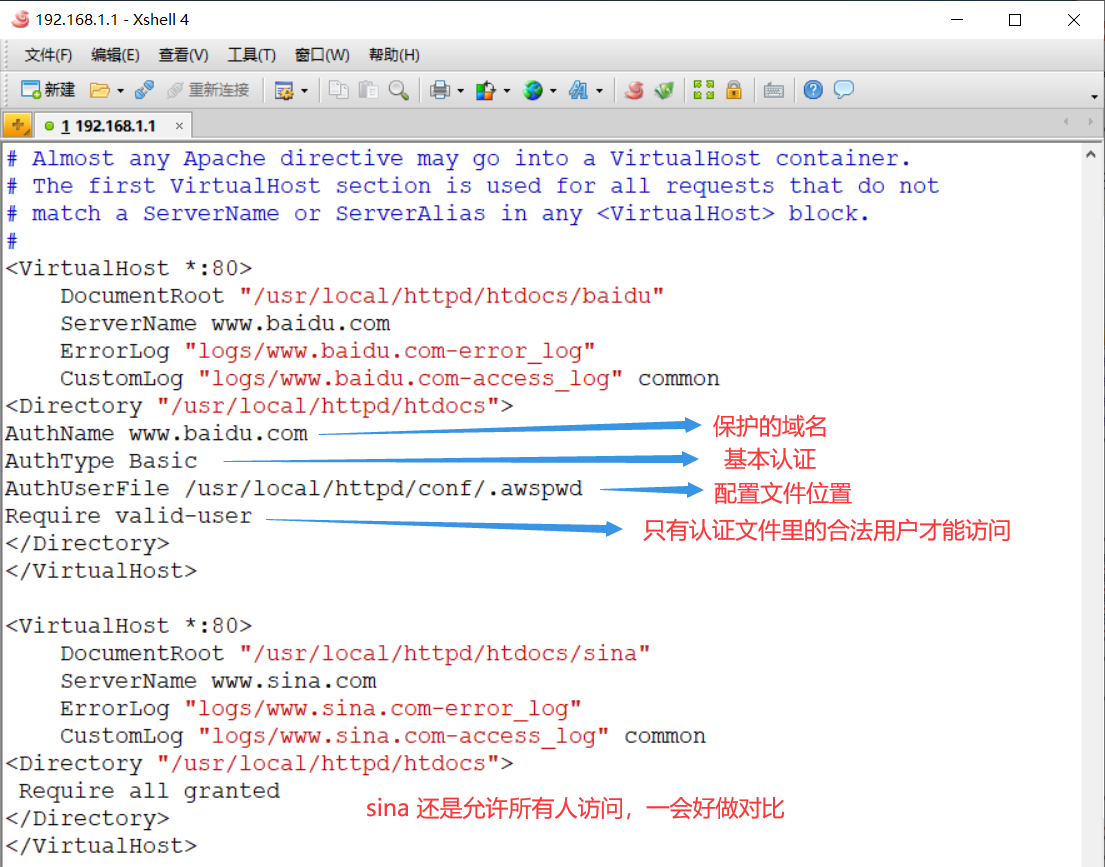The width and height of the screenshot is (1105, 867).
Task: Click the AuthUserFile /usr/local/httpd/conf/.awspwd line
Action: pyautogui.click(x=294, y=488)
